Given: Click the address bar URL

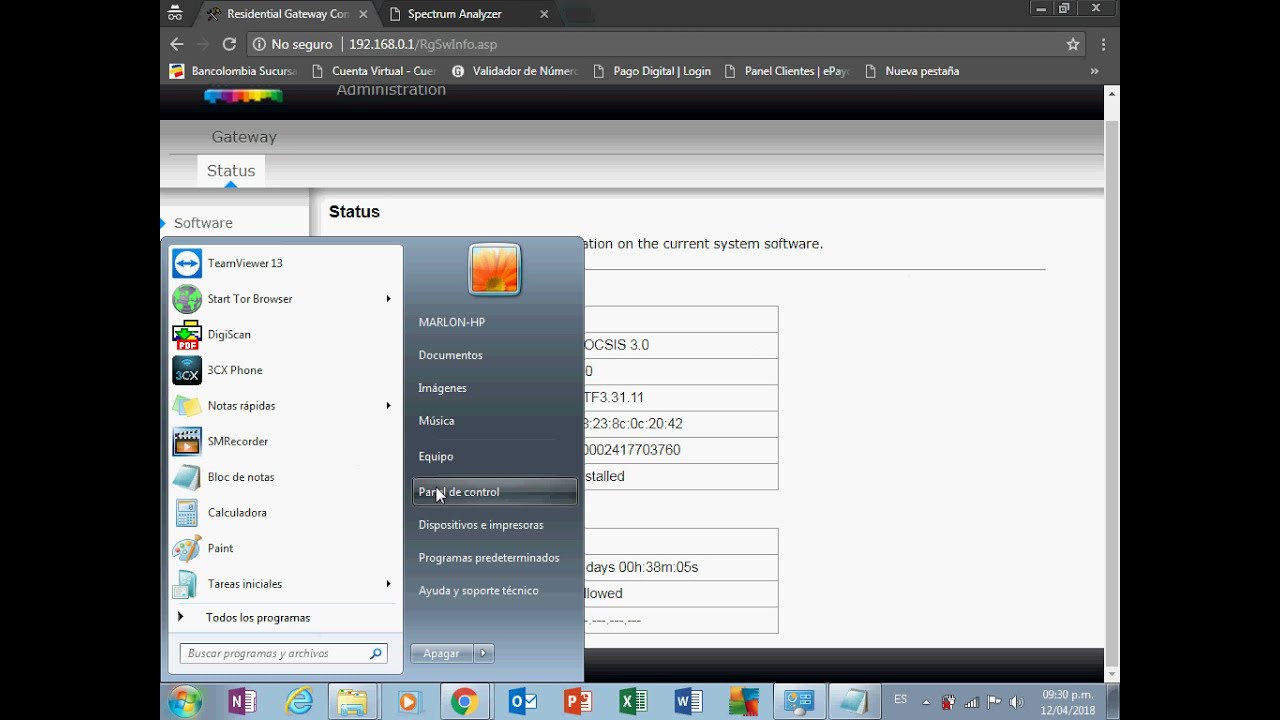Looking at the screenshot, I should point(423,44).
